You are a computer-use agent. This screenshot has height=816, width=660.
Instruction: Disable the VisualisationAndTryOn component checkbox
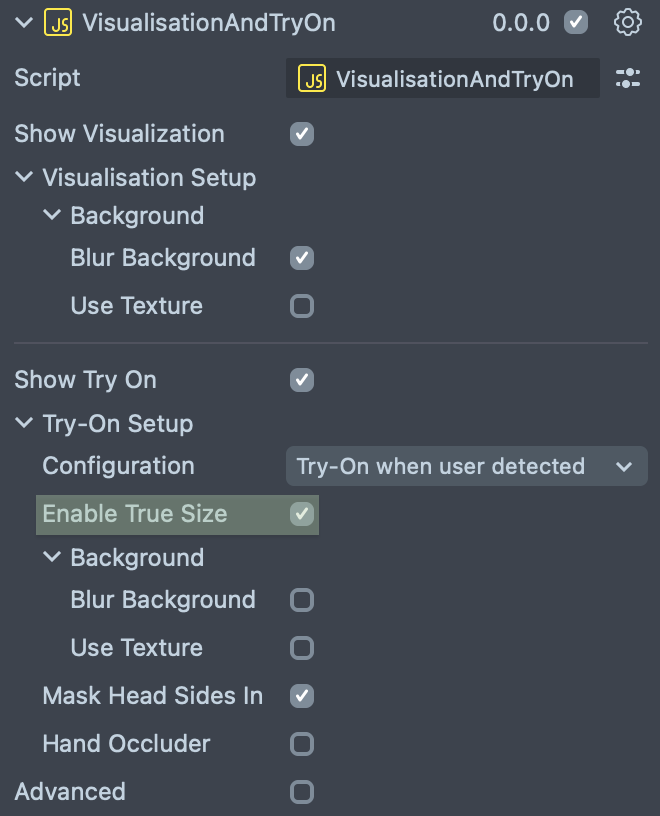tap(576, 22)
